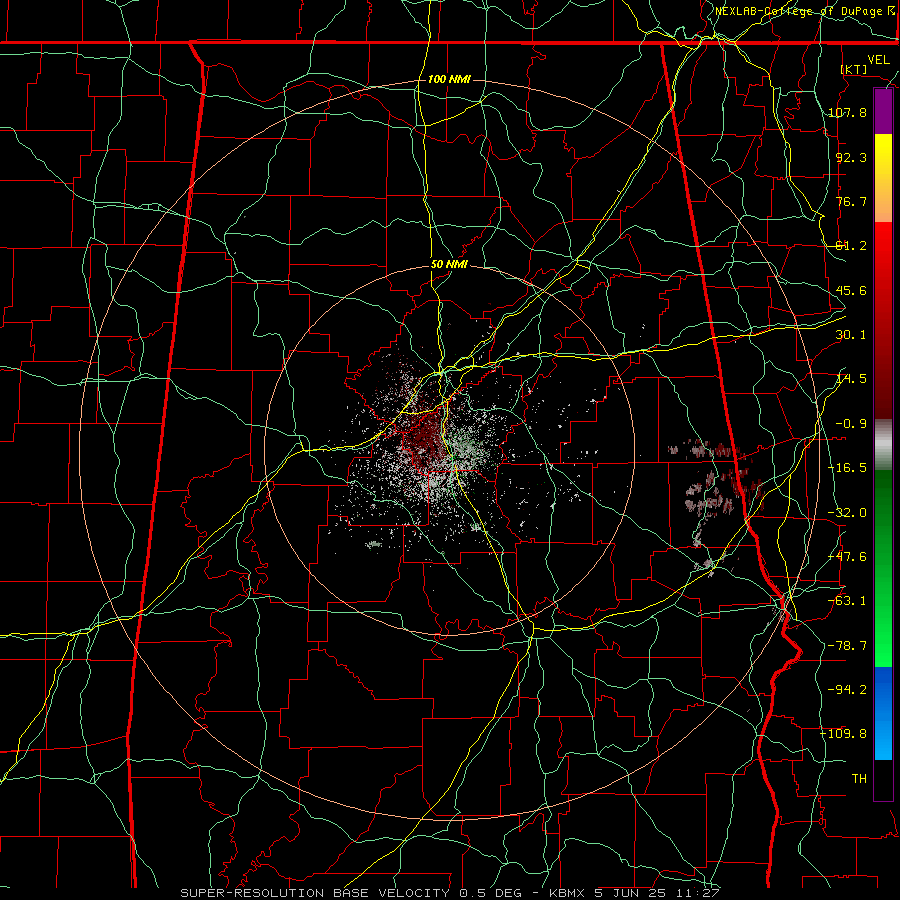
Task: Click the KBMX radar site identifier
Action: tap(567, 893)
